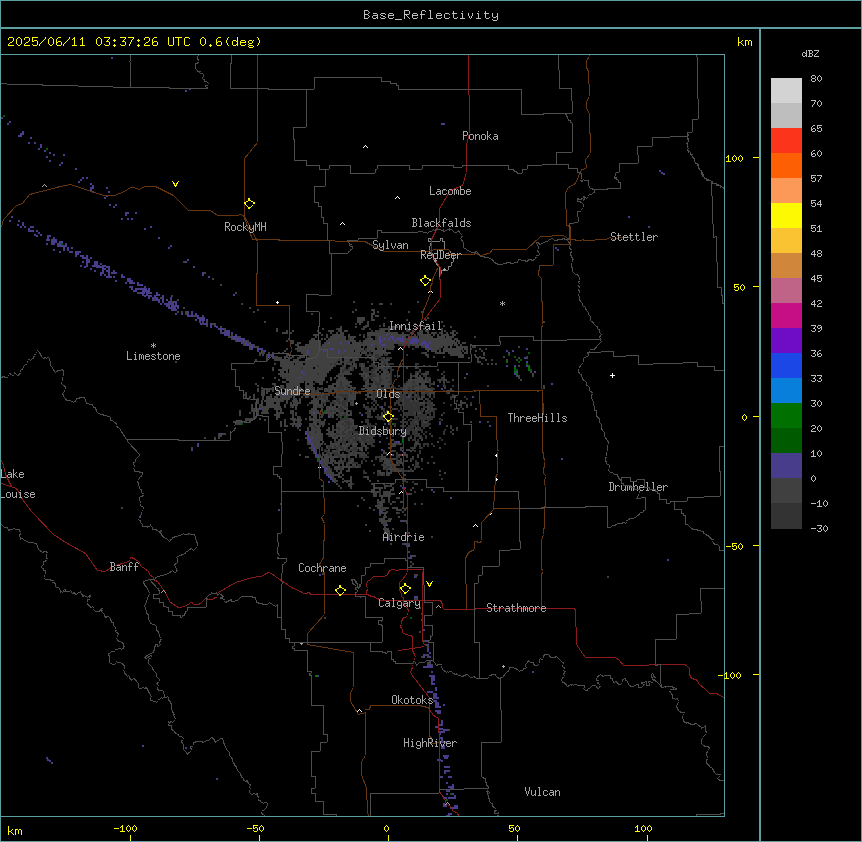Pick the red 65-60 dBZ legend swatch
Screen dimensions: 862x842
pyautogui.click(x=786, y=140)
